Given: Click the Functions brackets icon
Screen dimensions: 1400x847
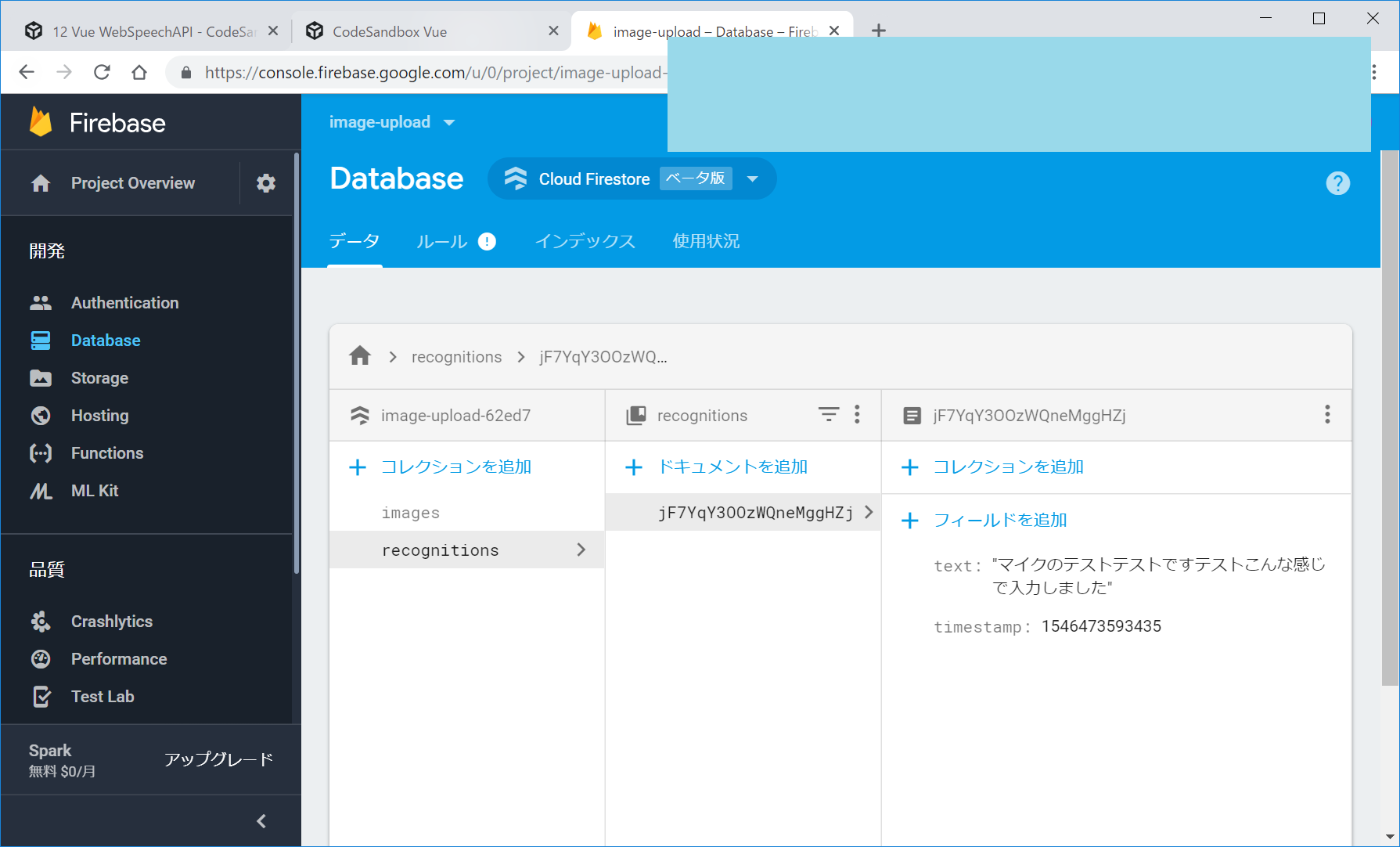Looking at the screenshot, I should pyautogui.click(x=41, y=453).
